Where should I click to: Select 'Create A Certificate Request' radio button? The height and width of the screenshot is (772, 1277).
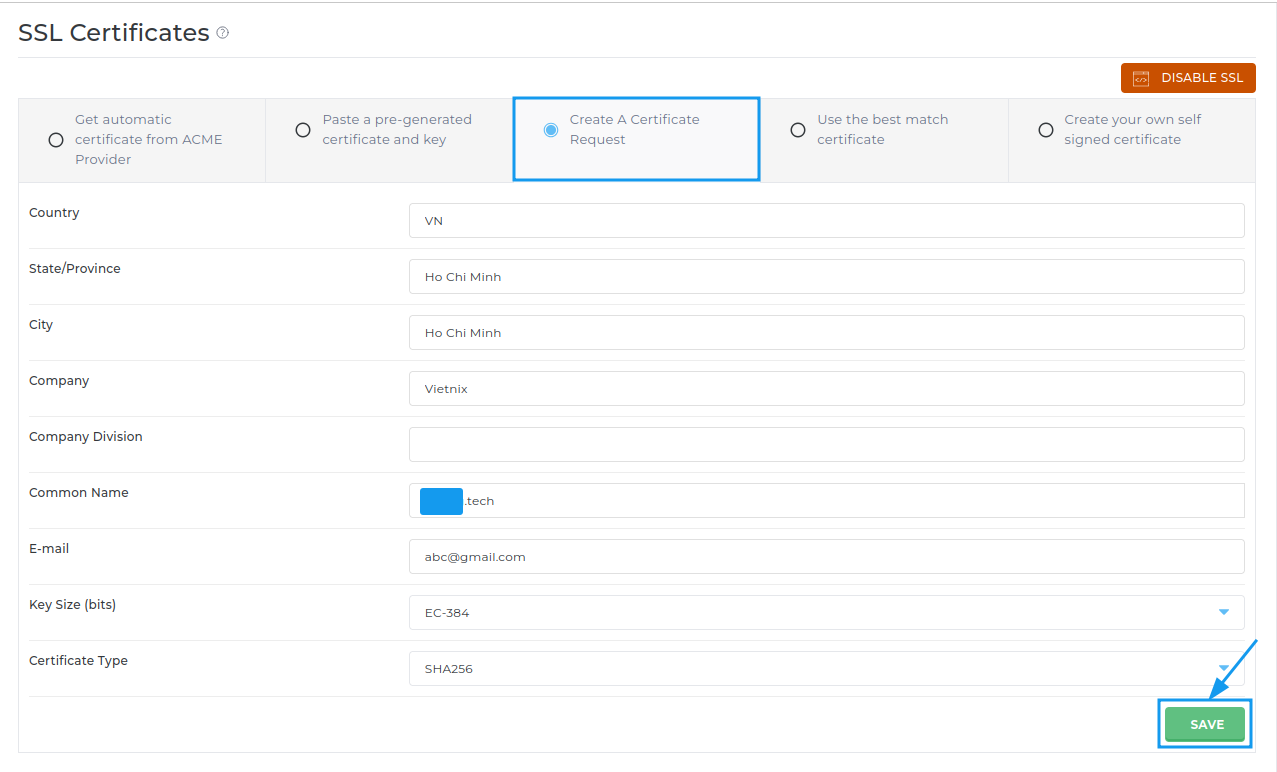(x=551, y=130)
